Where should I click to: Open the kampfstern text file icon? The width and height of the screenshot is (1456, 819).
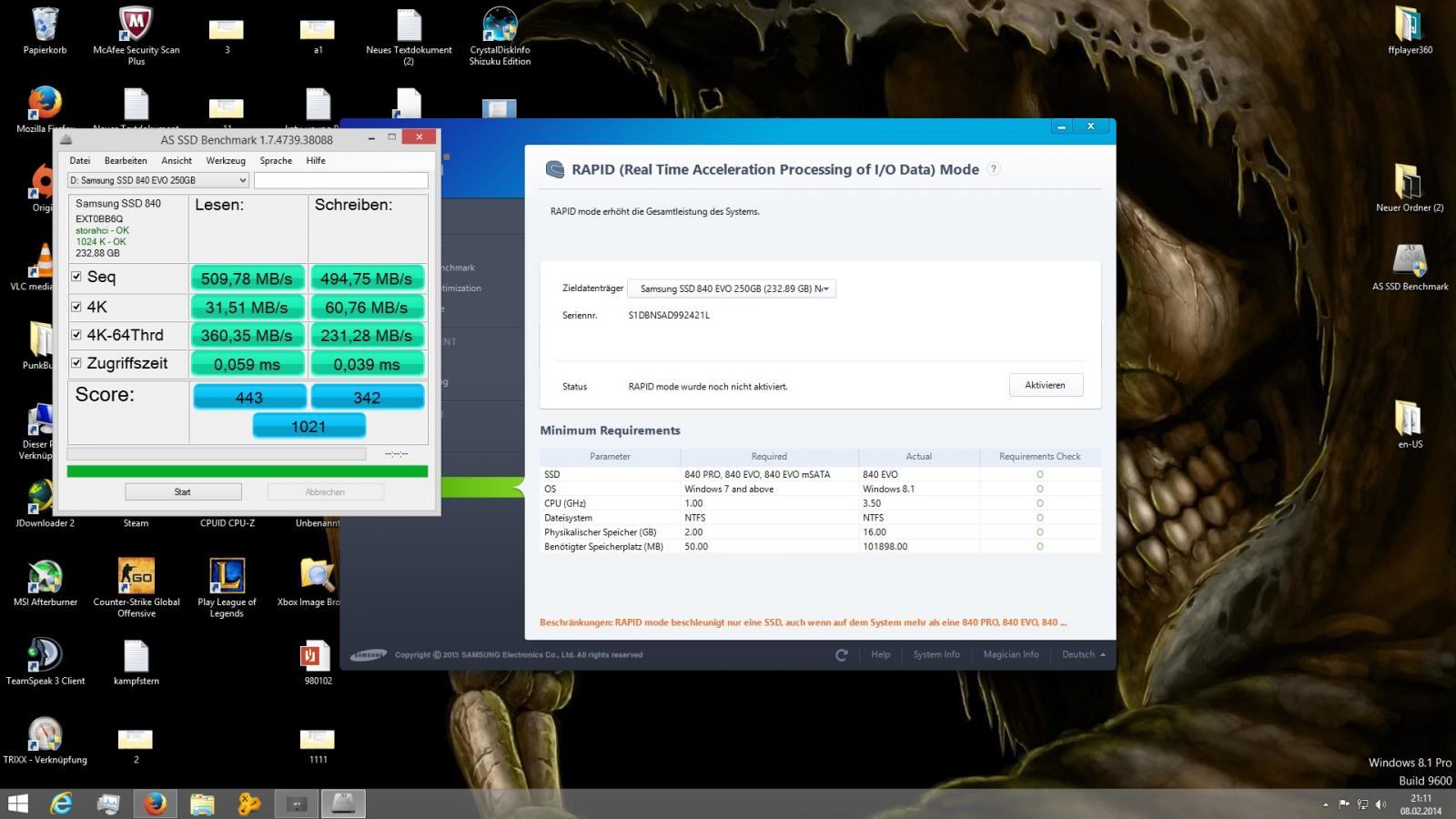(x=136, y=662)
